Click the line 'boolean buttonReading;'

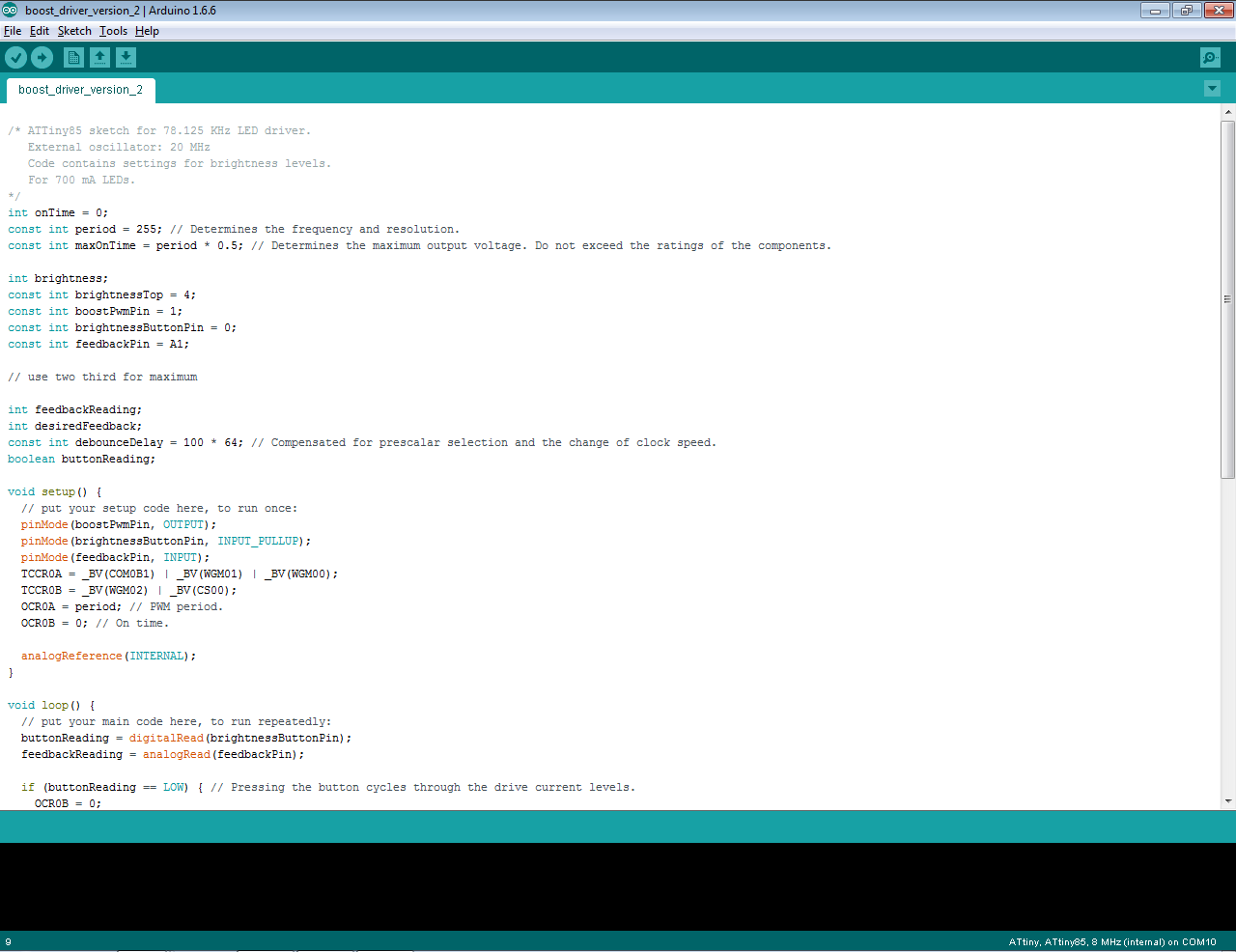tap(82, 460)
